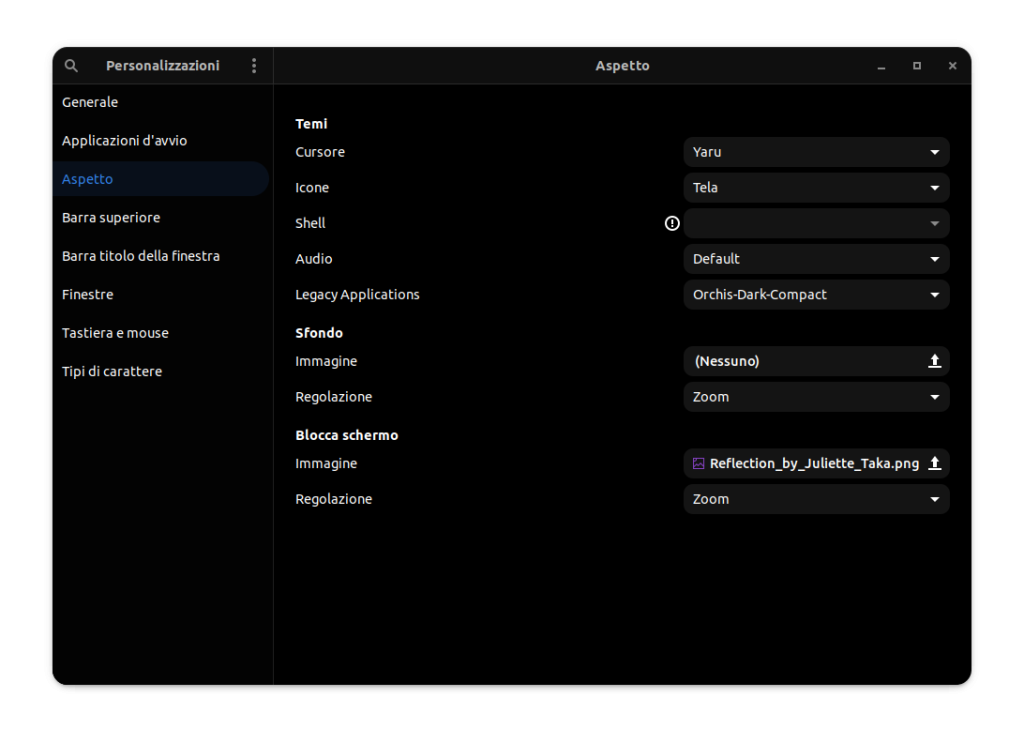The height and width of the screenshot is (743, 1024).
Task: Click upload icon for lock screen image
Action: click(x=935, y=463)
